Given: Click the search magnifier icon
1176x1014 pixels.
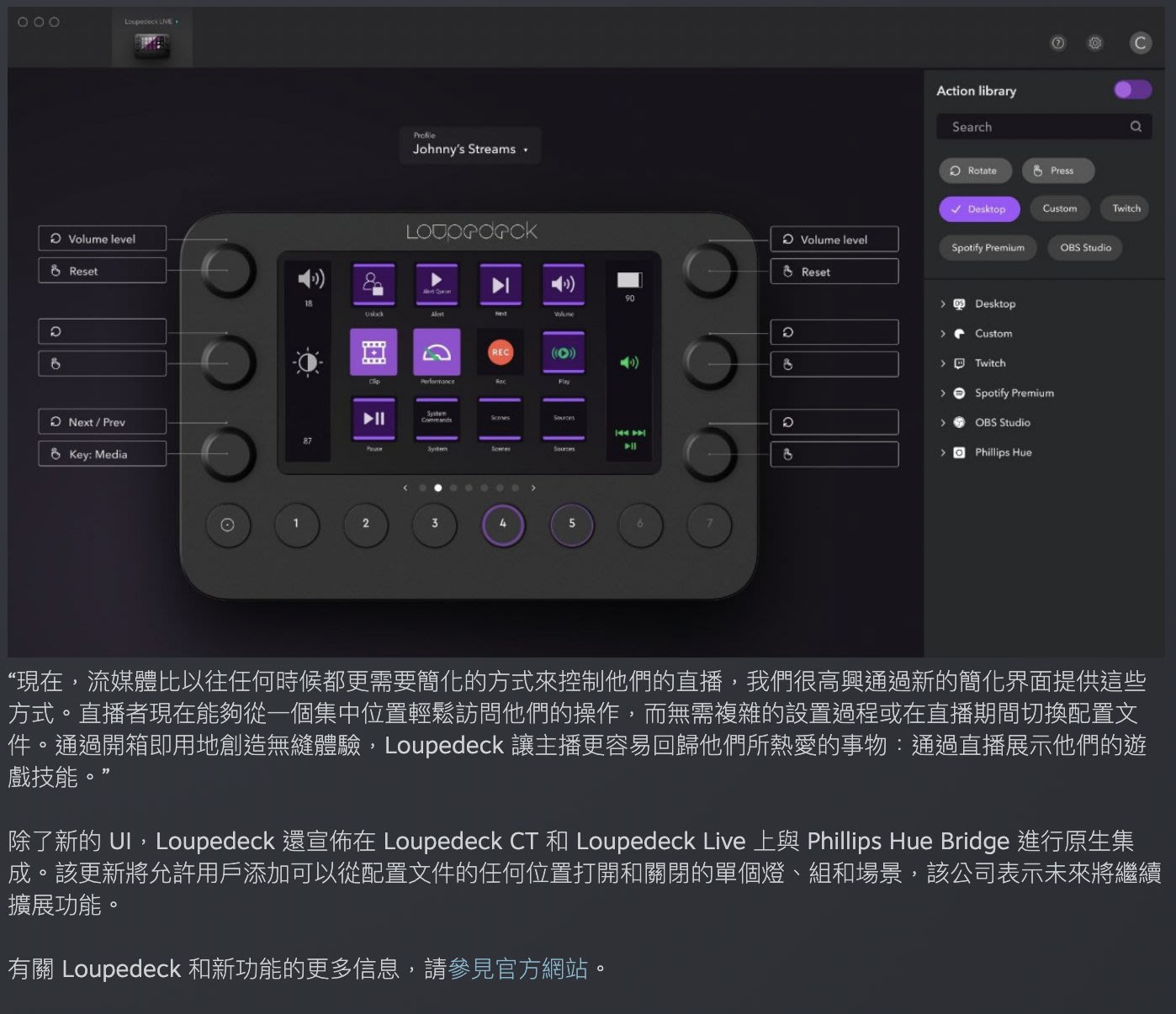Looking at the screenshot, I should 1136,127.
